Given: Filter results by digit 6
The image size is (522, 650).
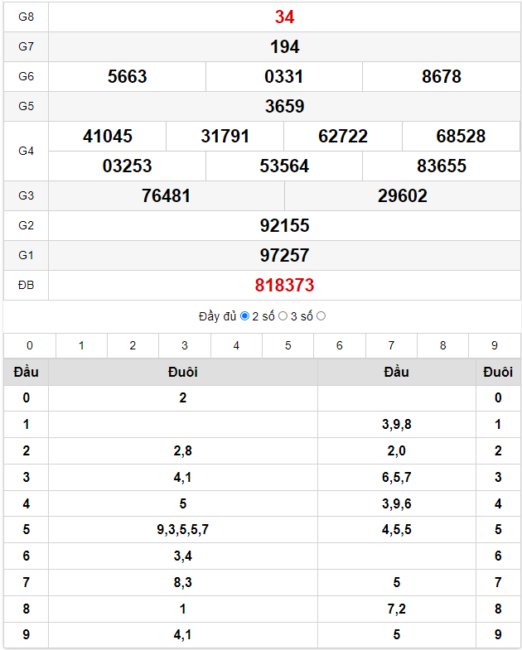Looking at the screenshot, I should pos(340,345).
